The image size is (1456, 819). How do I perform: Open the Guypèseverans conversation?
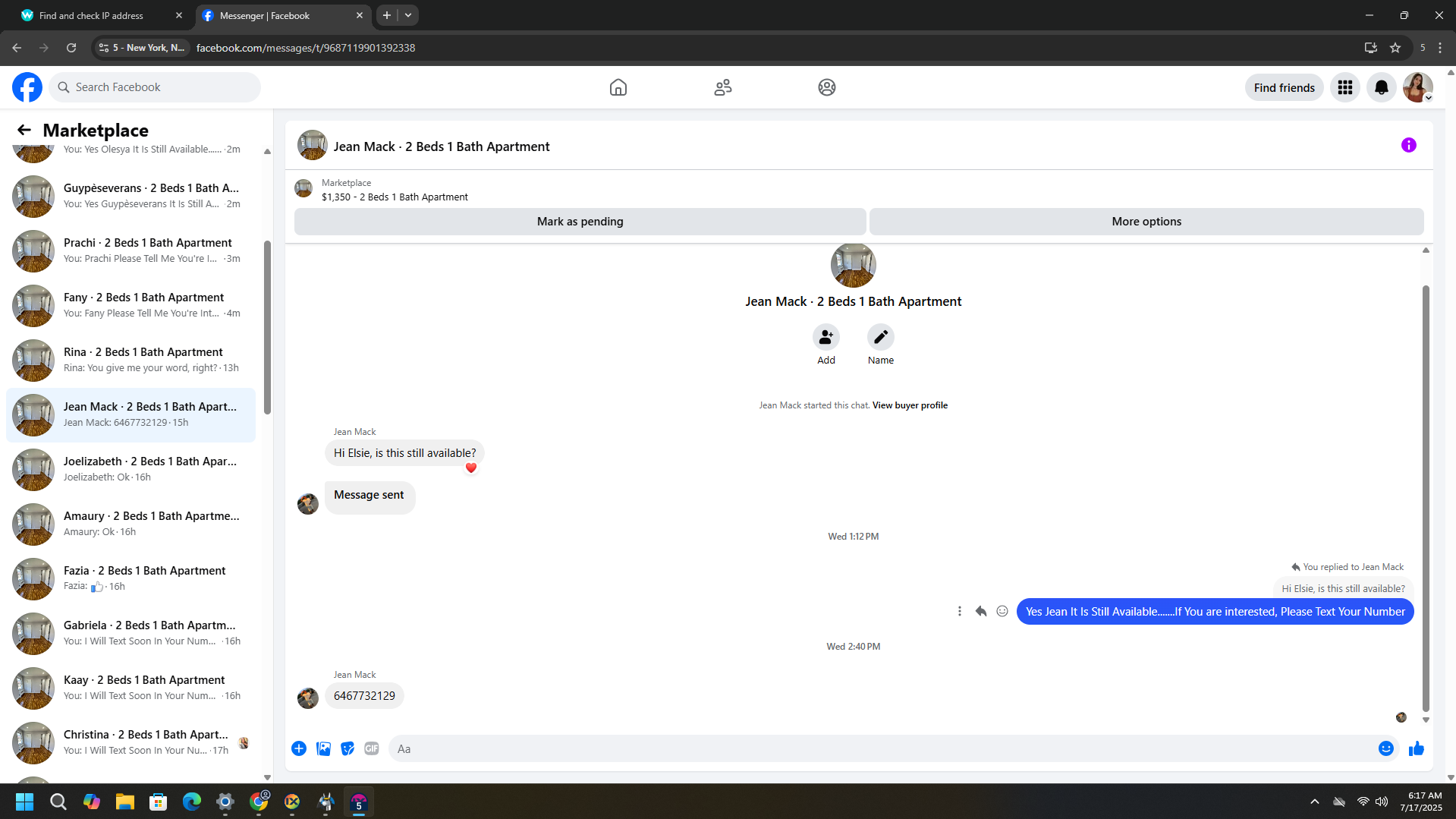click(x=131, y=196)
